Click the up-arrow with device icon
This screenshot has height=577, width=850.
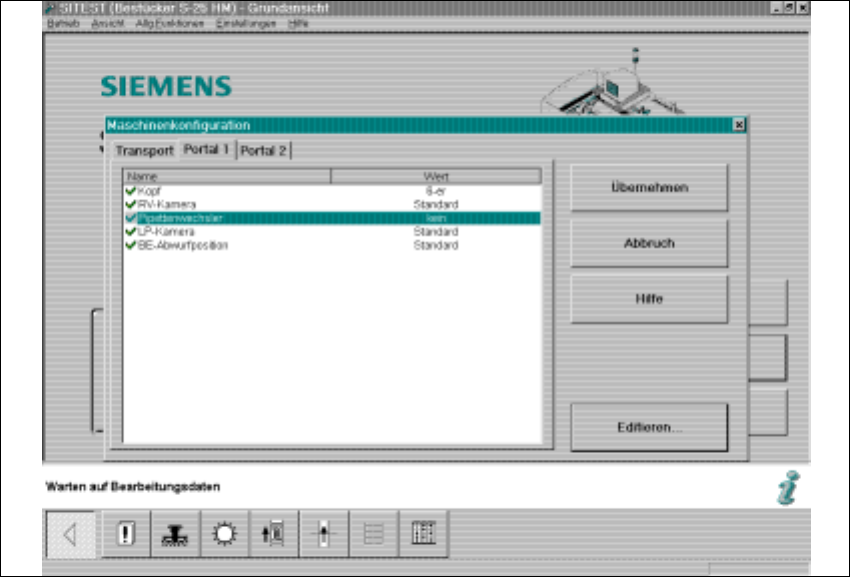click(x=274, y=534)
